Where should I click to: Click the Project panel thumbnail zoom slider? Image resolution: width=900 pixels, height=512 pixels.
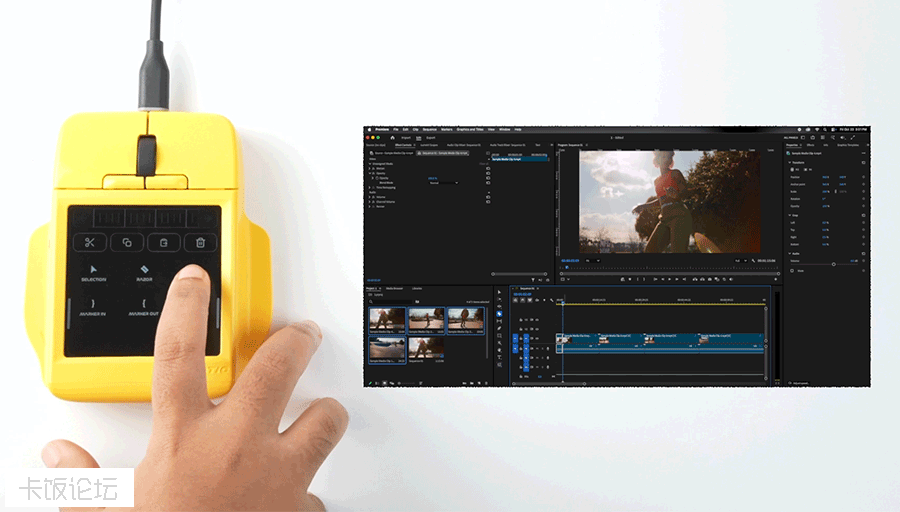408,383
